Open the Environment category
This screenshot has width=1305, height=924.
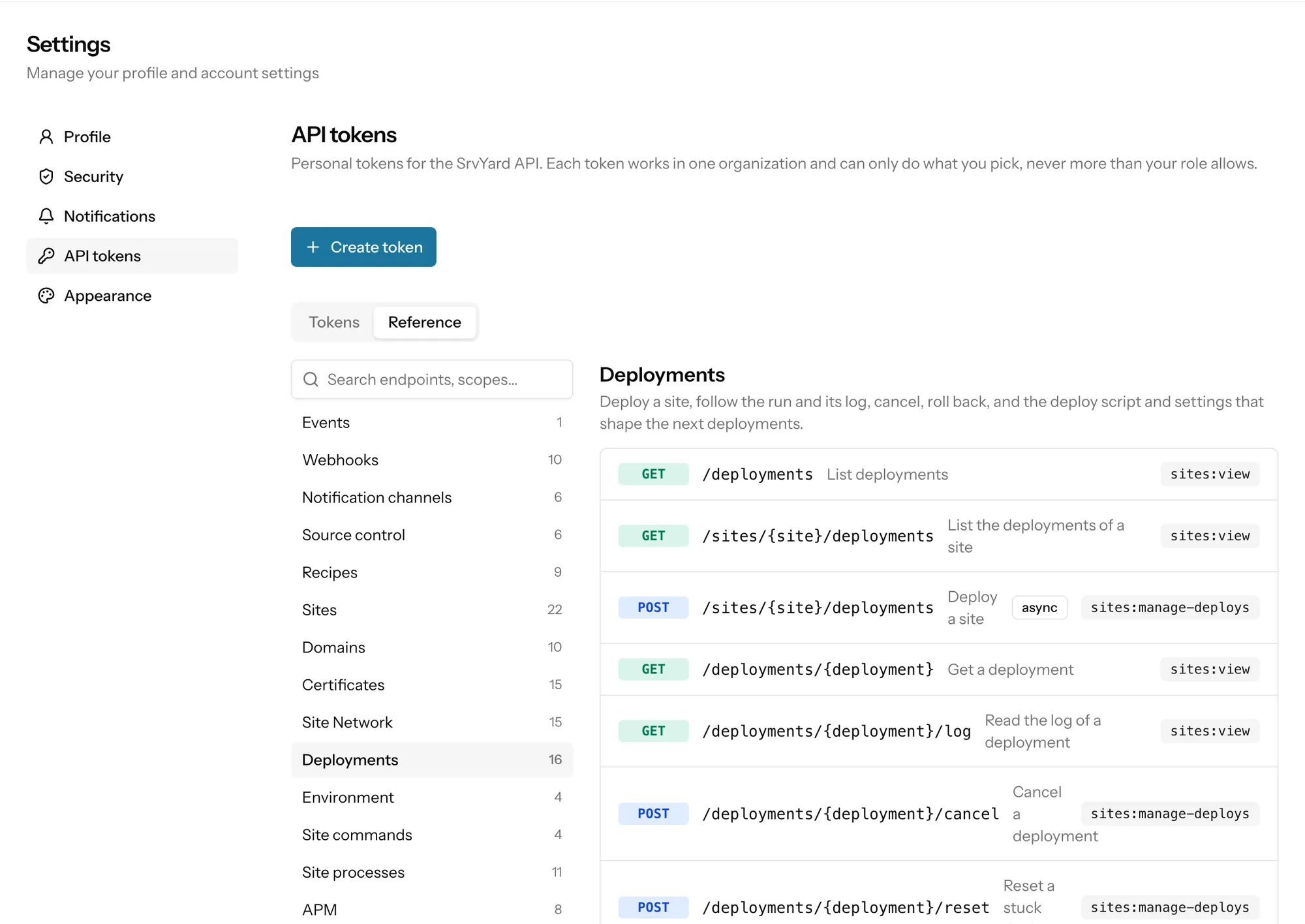(x=432, y=798)
